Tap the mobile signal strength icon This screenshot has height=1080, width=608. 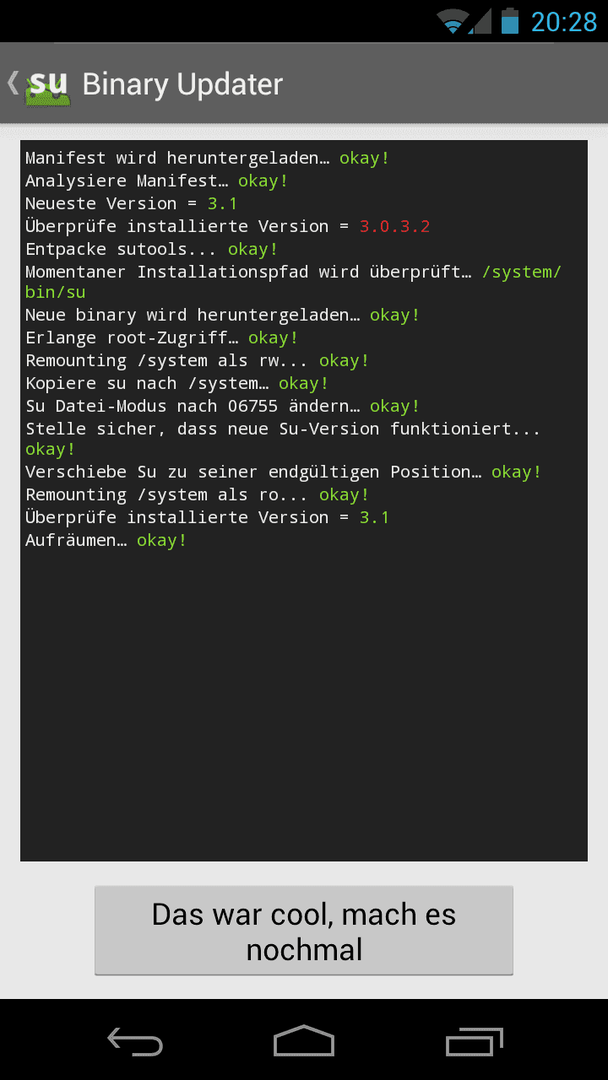click(481, 22)
